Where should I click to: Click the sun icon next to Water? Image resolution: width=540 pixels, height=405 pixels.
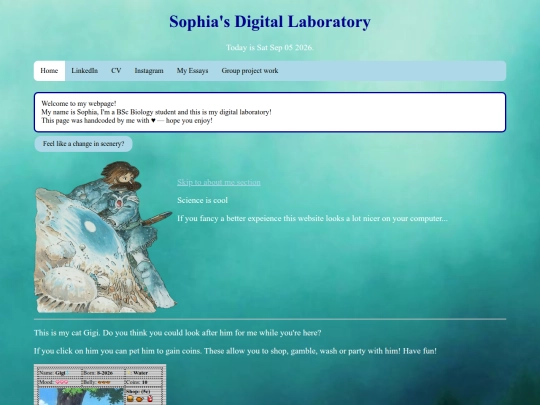click(x=128, y=373)
